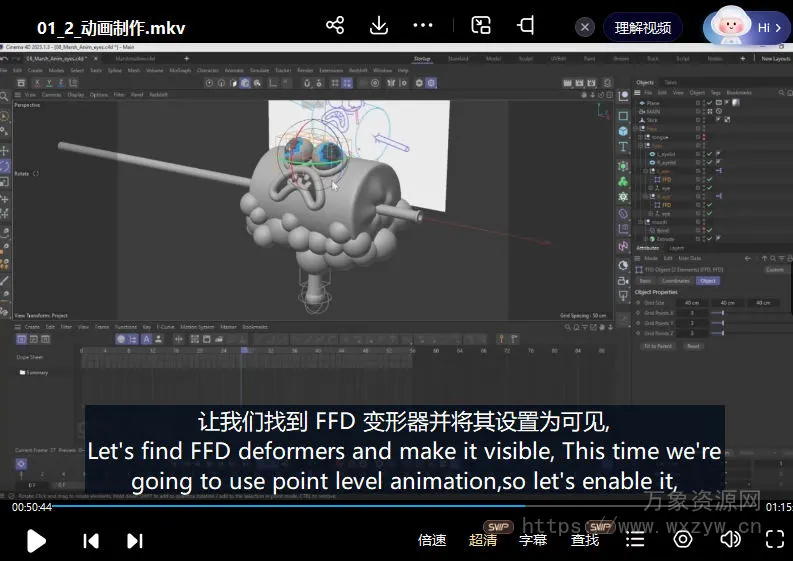Open the three-dot more options menu
Viewport: 793px width, 561px height.
tap(423, 26)
